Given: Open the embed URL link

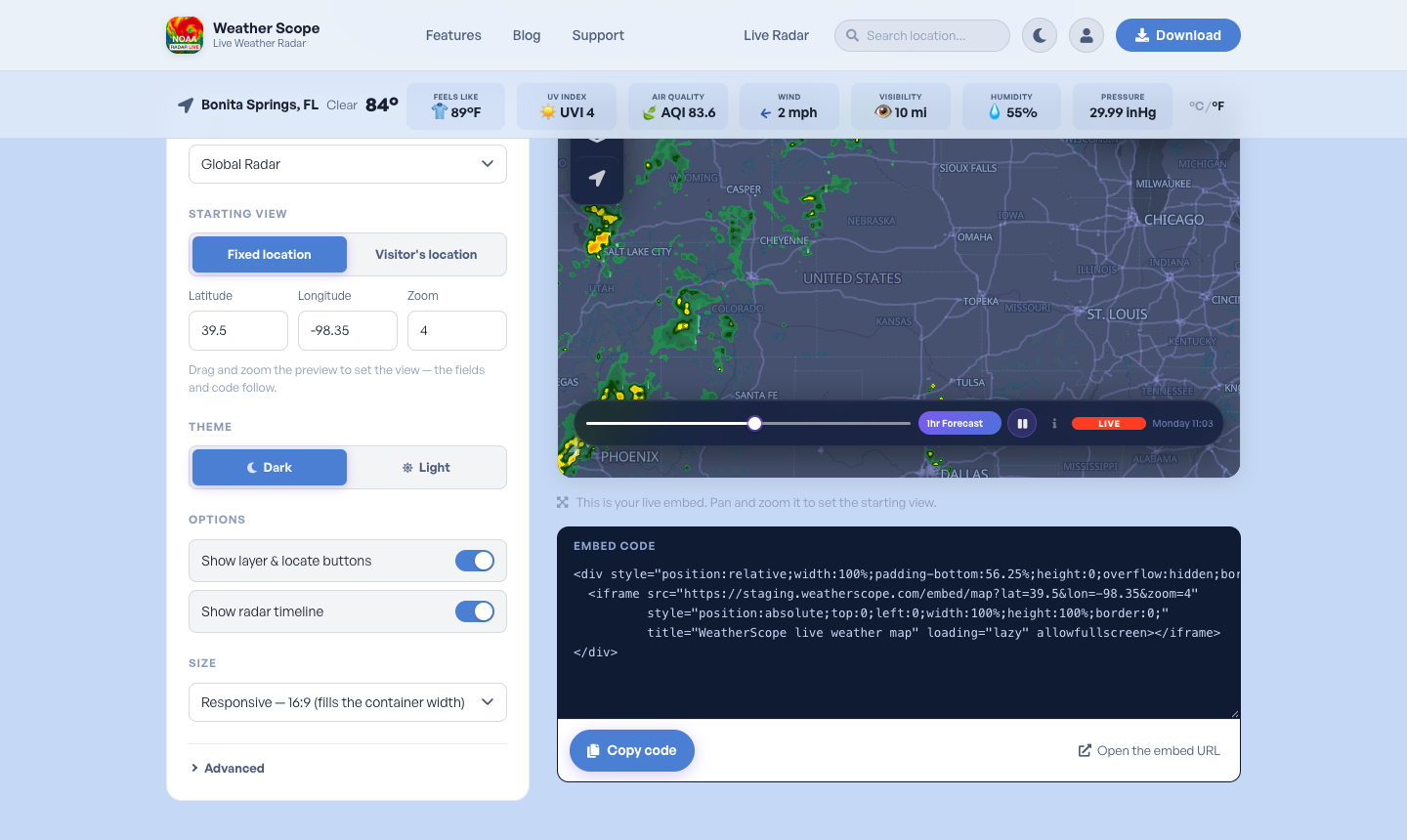Looking at the screenshot, I should (1149, 750).
